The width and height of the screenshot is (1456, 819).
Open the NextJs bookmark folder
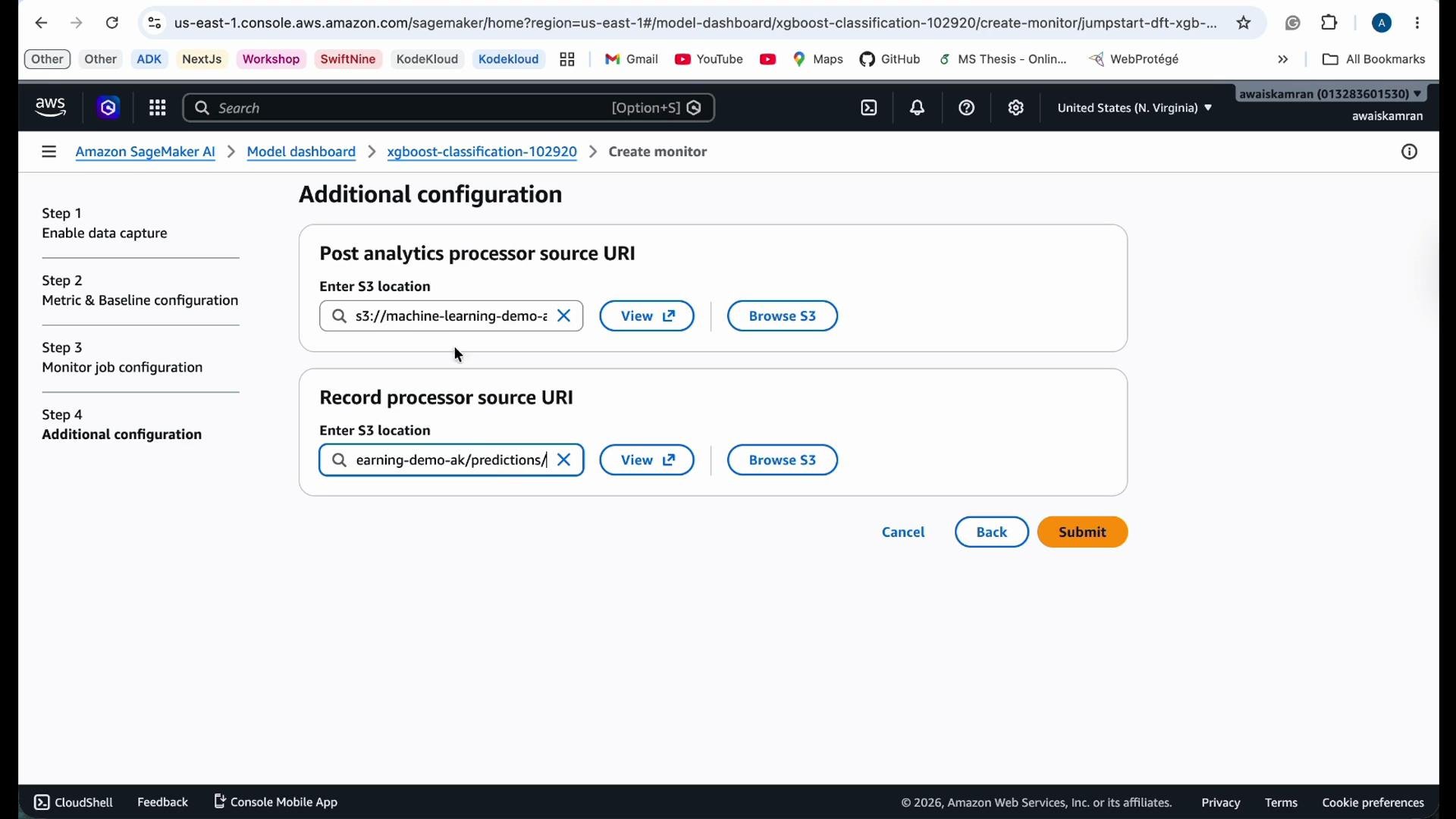(202, 60)
